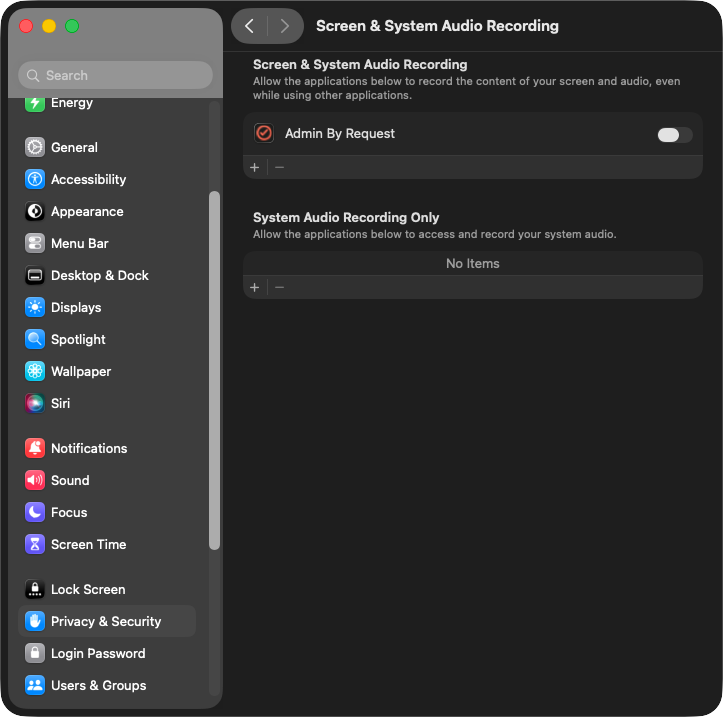Screen dimensions: 723x717
Task: Open Appearance settings icon
Action: point(35,211)
